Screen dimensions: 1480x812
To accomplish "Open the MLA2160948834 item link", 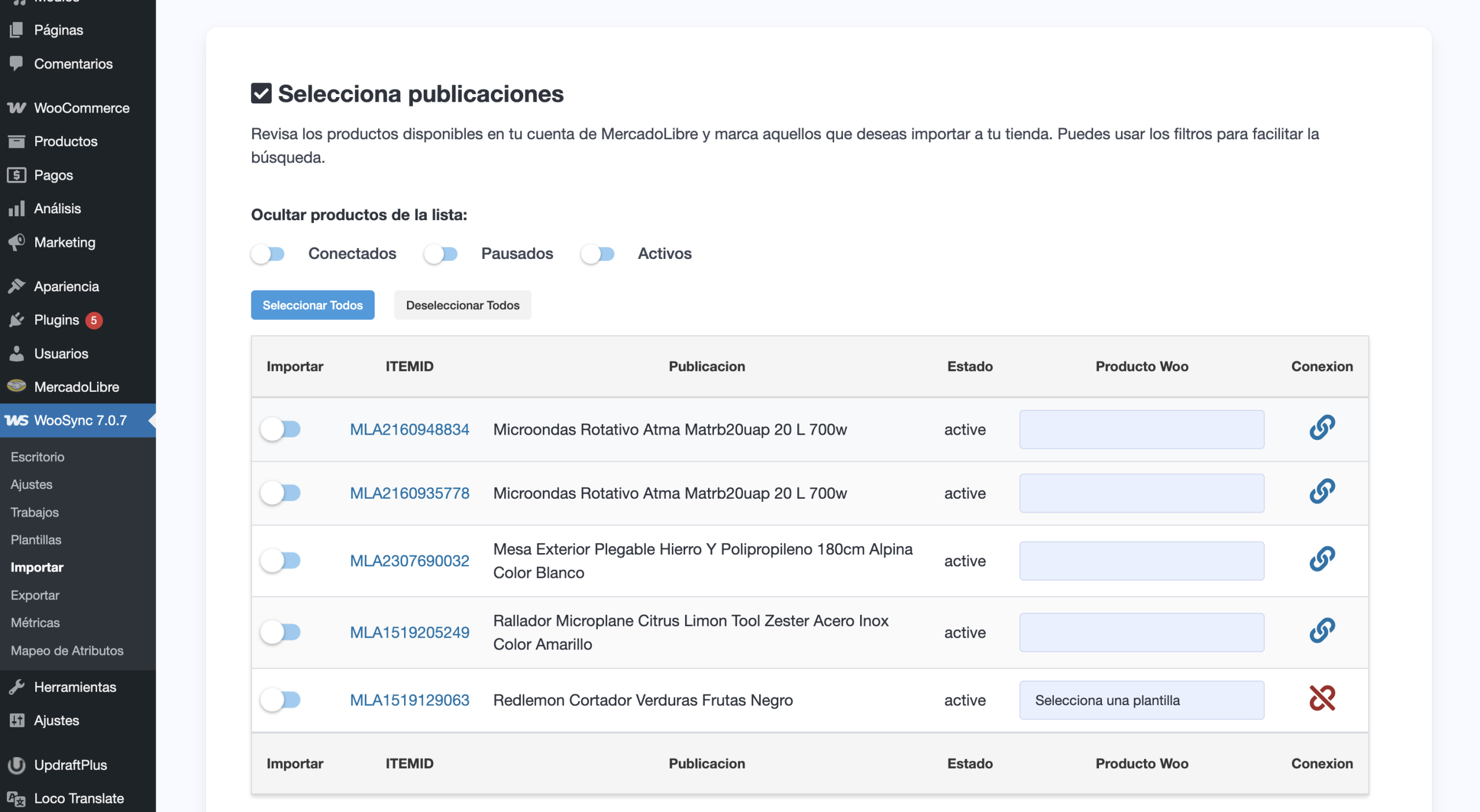I will coord(409,429).
